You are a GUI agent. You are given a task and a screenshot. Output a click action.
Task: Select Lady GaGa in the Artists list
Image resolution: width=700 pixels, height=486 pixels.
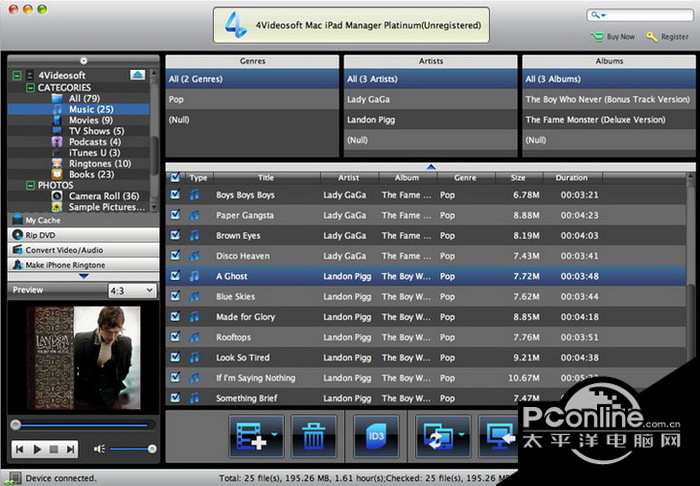(x=370, y=100)
